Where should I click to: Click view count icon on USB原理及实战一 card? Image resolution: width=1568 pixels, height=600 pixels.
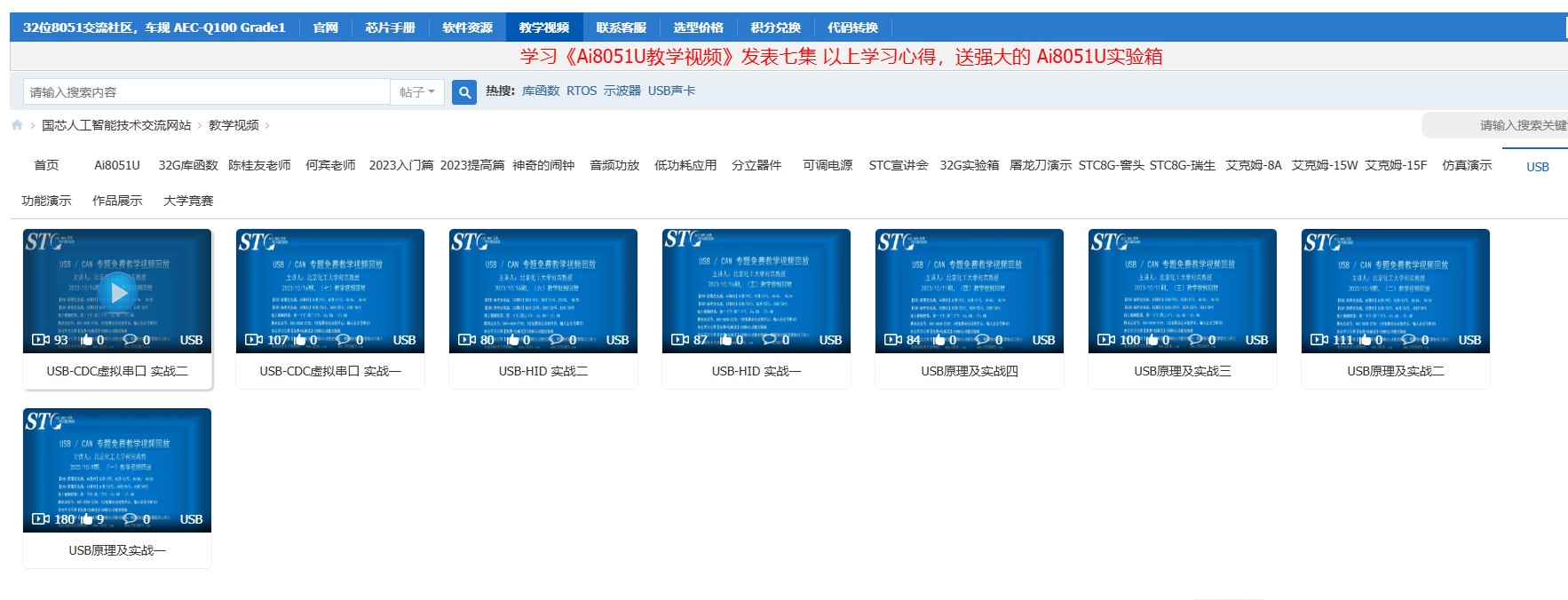(x=41, y=519)
